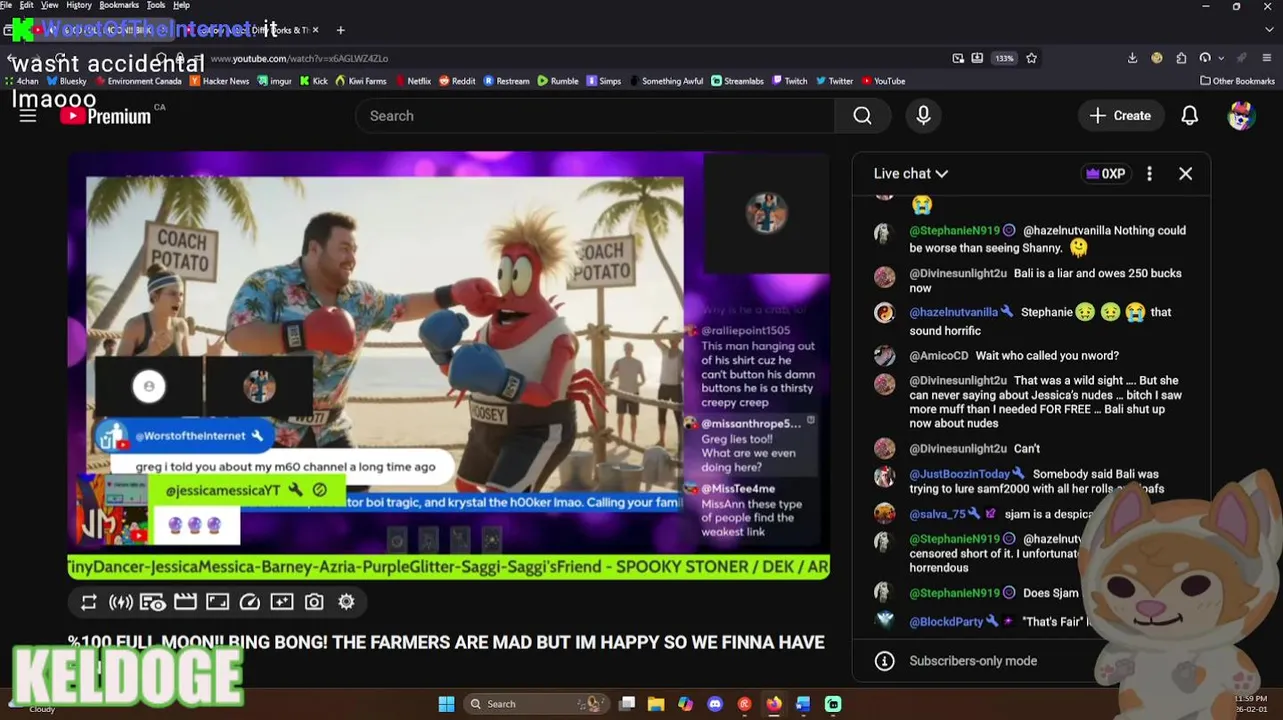Switch to Firefox in the taskbar
Screen dimensions: 1283x720
click(774, 704)
